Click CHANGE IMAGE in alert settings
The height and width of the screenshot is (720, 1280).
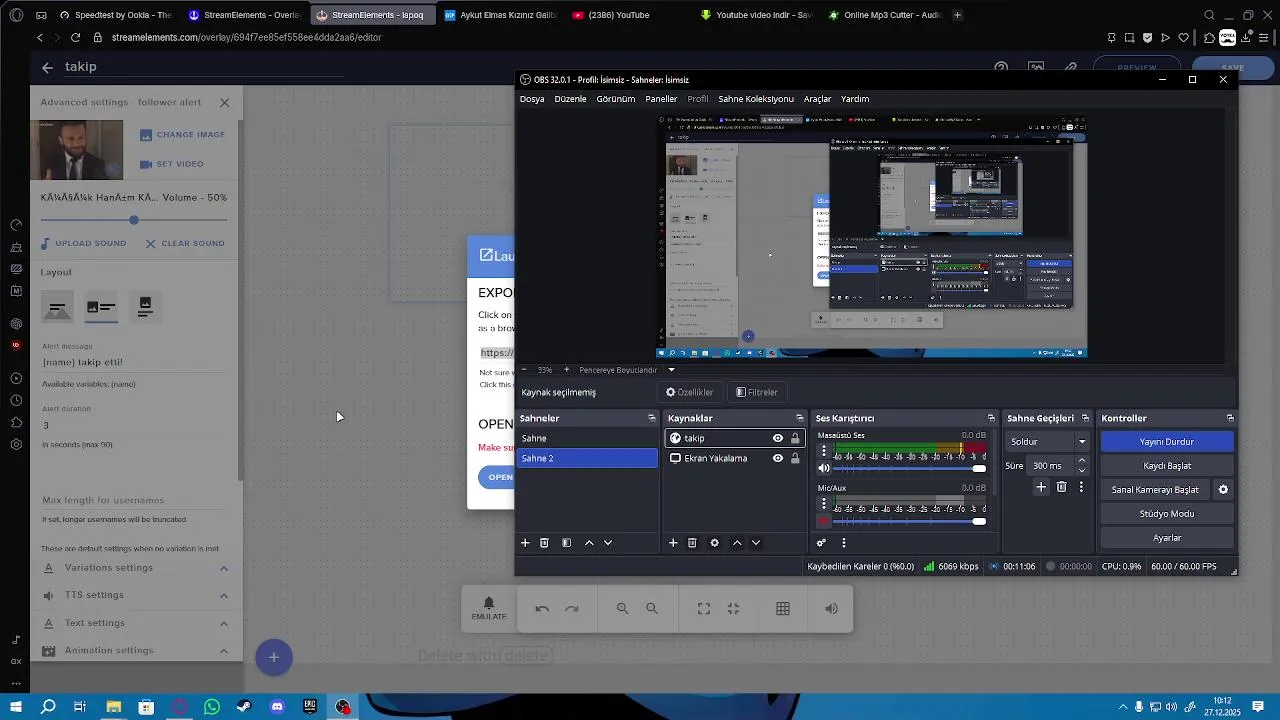point(182,134)
